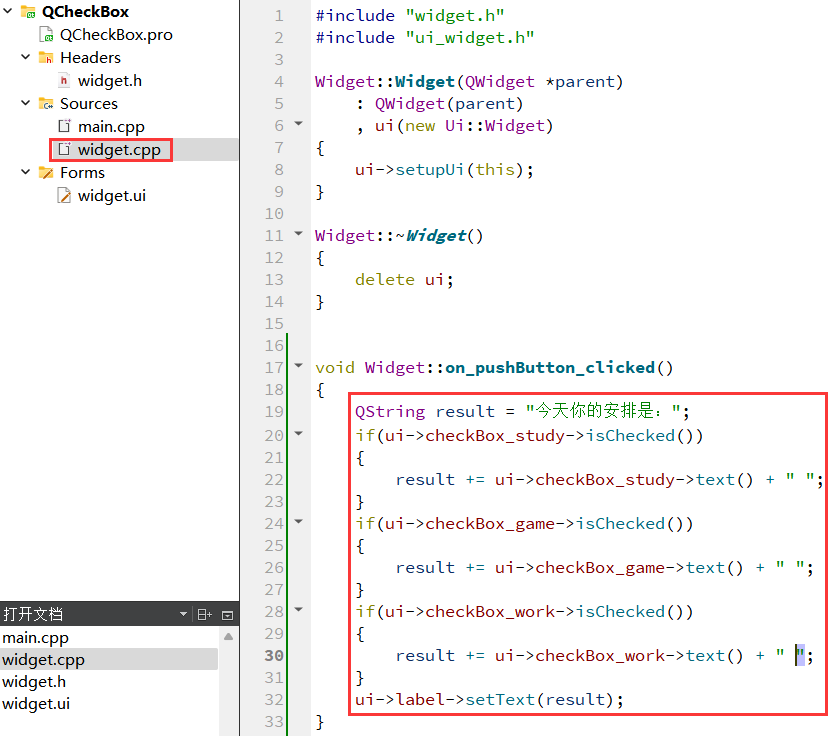Fold on_pushButton_clicked function at line 17

click(x=299, y=365)
